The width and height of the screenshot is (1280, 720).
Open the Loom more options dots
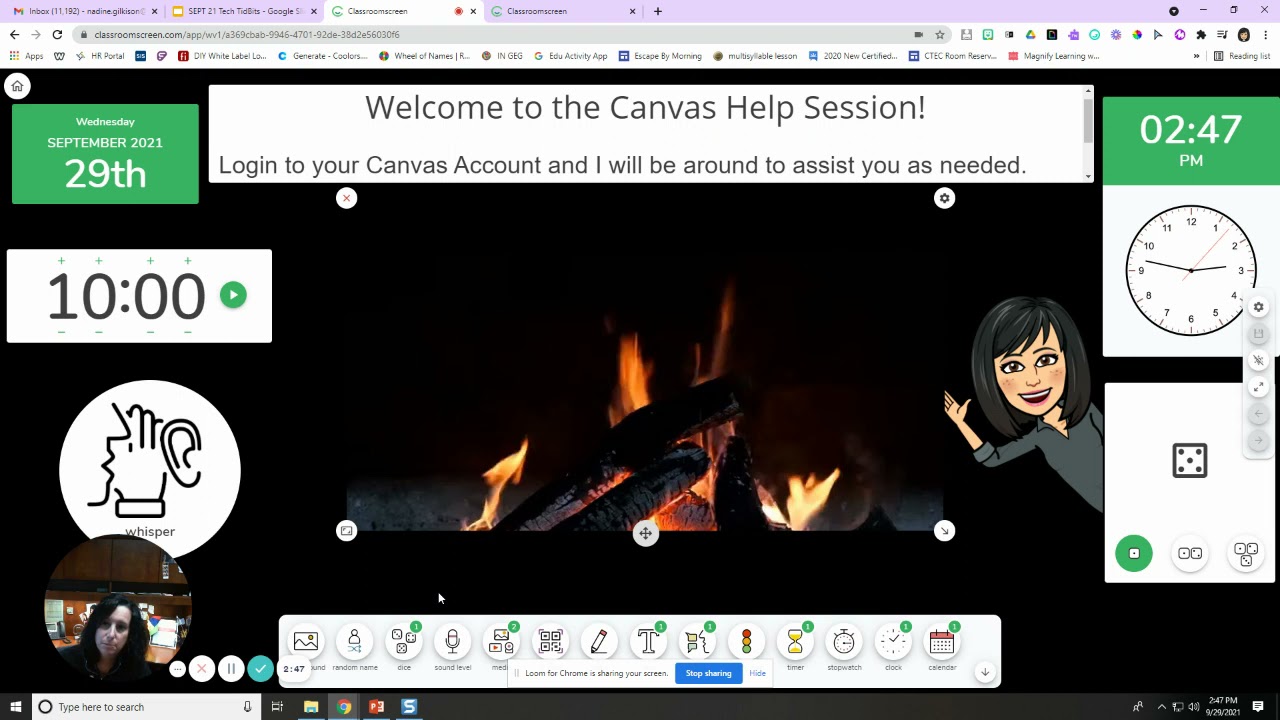click(x=177, y=669)
